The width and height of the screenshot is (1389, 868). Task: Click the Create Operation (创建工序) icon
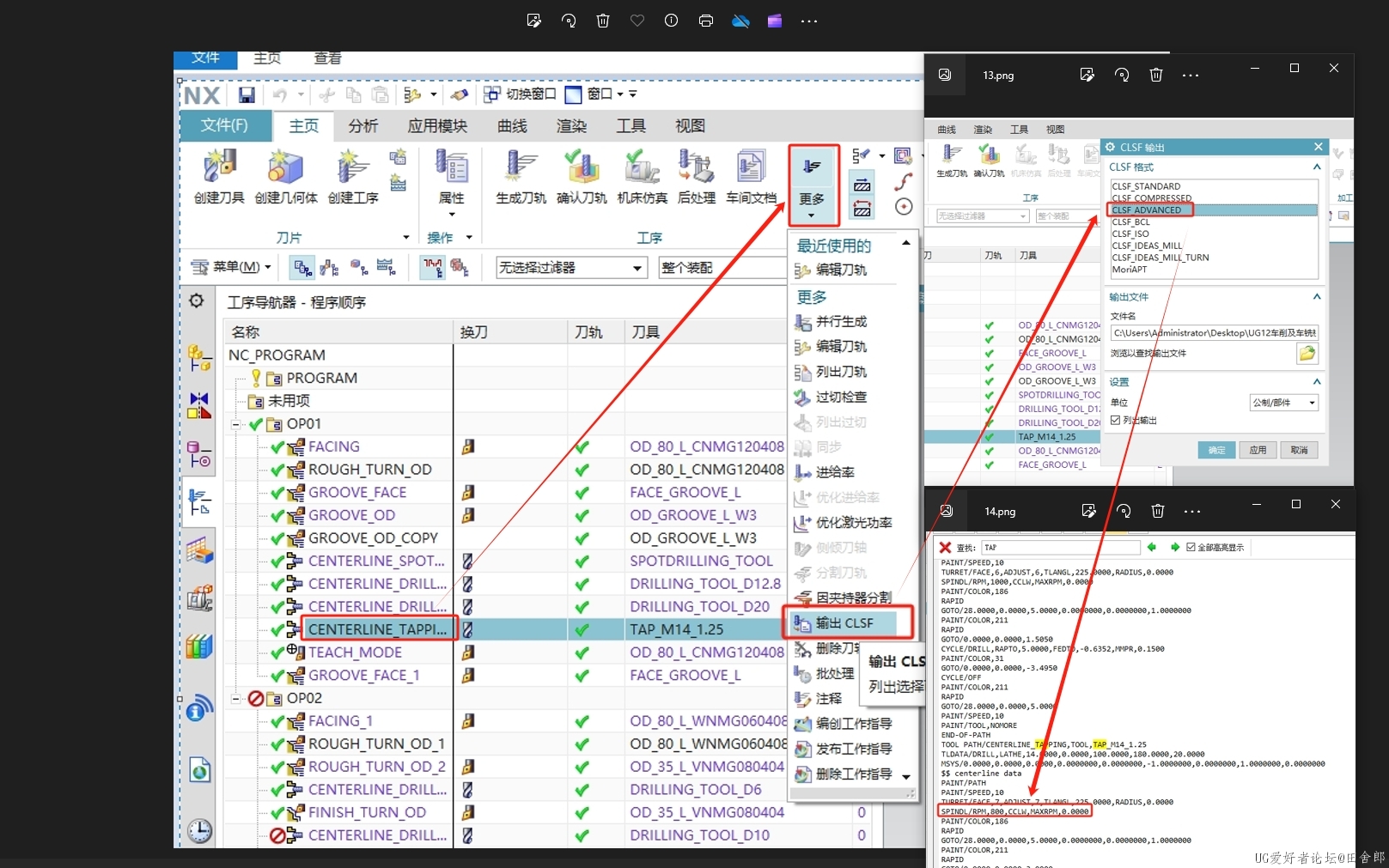coord(353,167)
